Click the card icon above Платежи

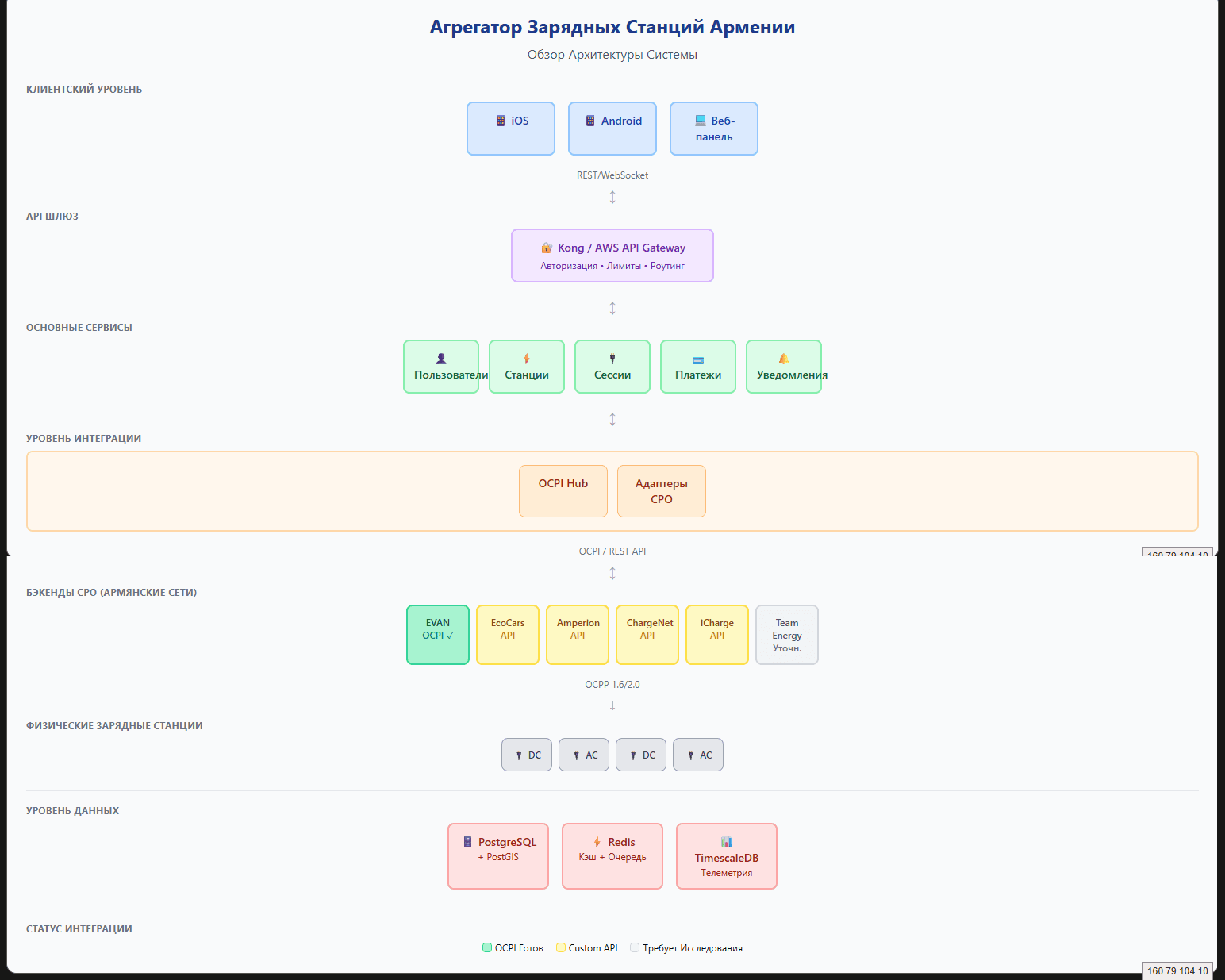click(698, 360)
